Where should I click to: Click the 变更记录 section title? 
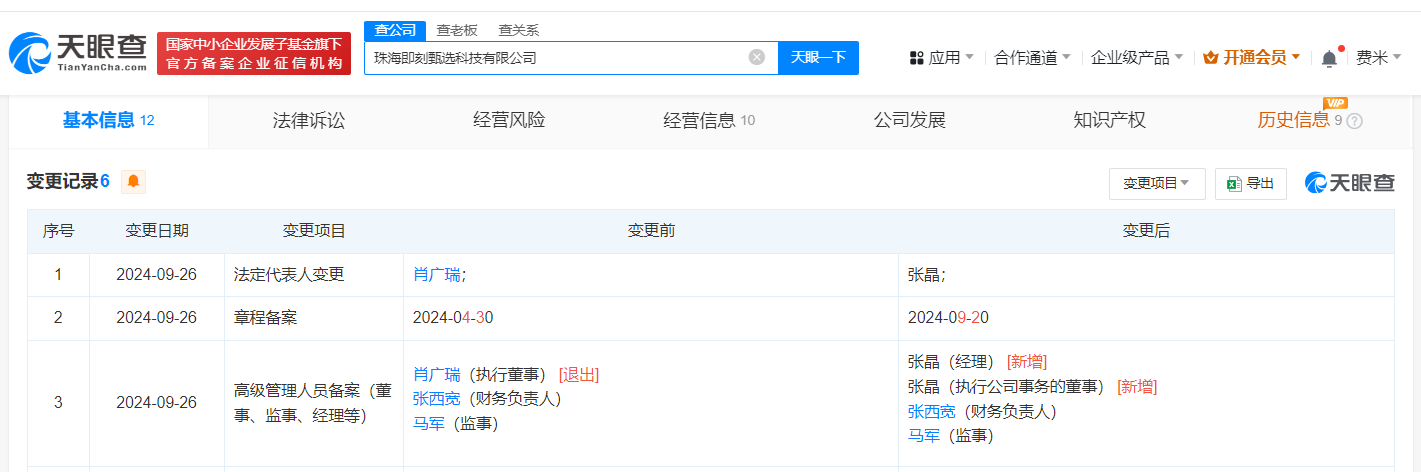[x=62, y=181]
